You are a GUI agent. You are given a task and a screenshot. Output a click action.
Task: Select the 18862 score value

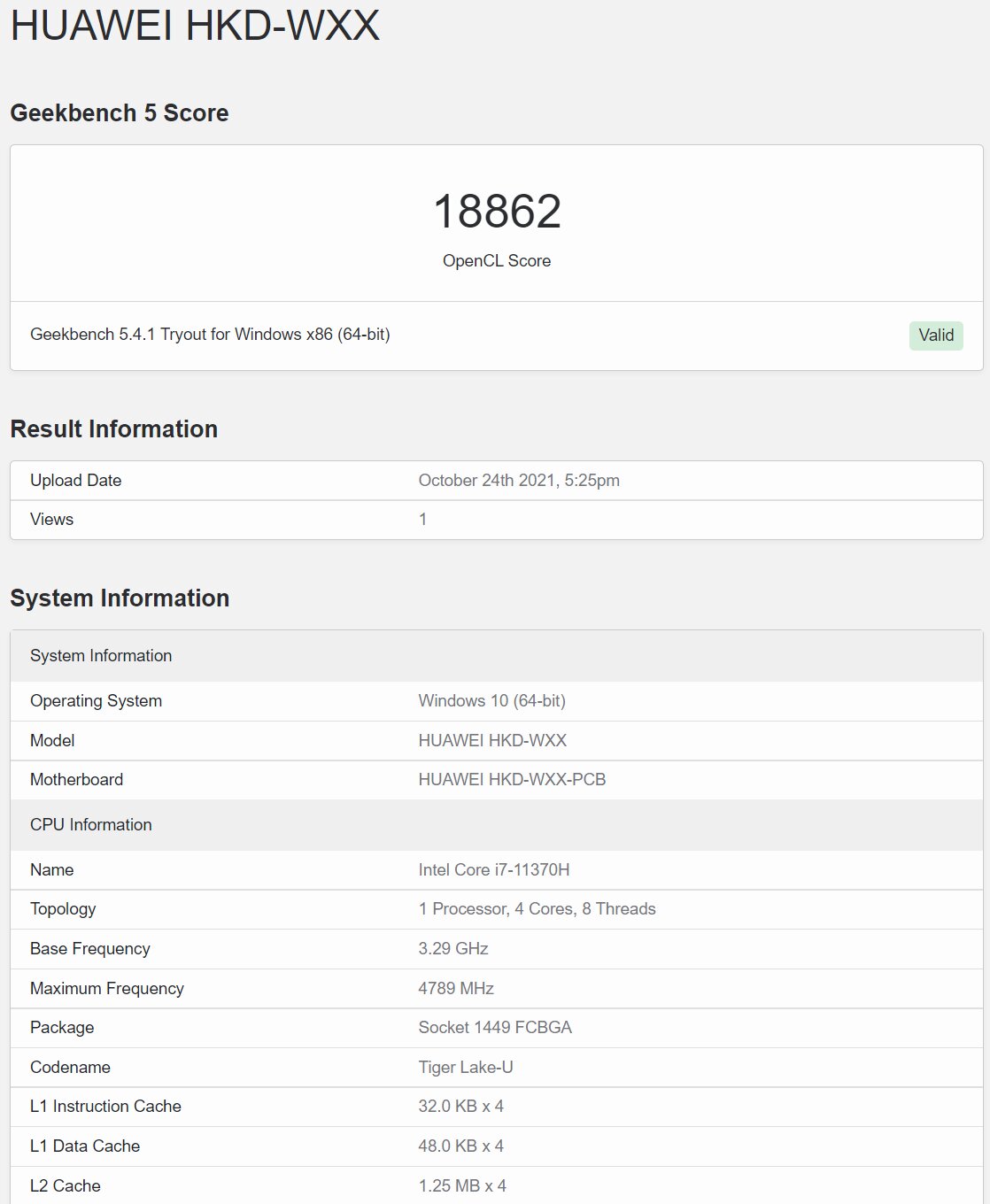coord(497,212)
